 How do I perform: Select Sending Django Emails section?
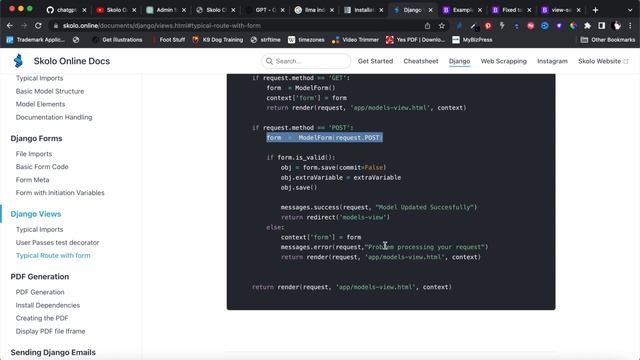(53, 352)
